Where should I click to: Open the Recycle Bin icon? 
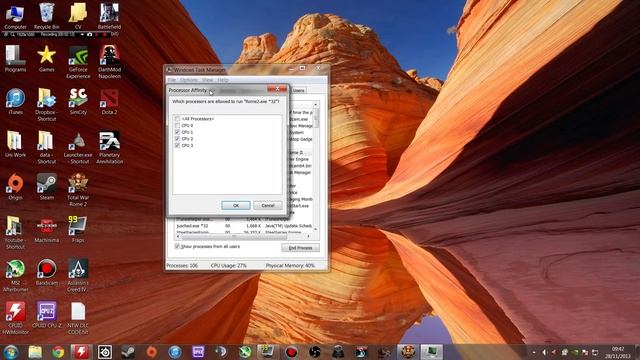(47, 16)
